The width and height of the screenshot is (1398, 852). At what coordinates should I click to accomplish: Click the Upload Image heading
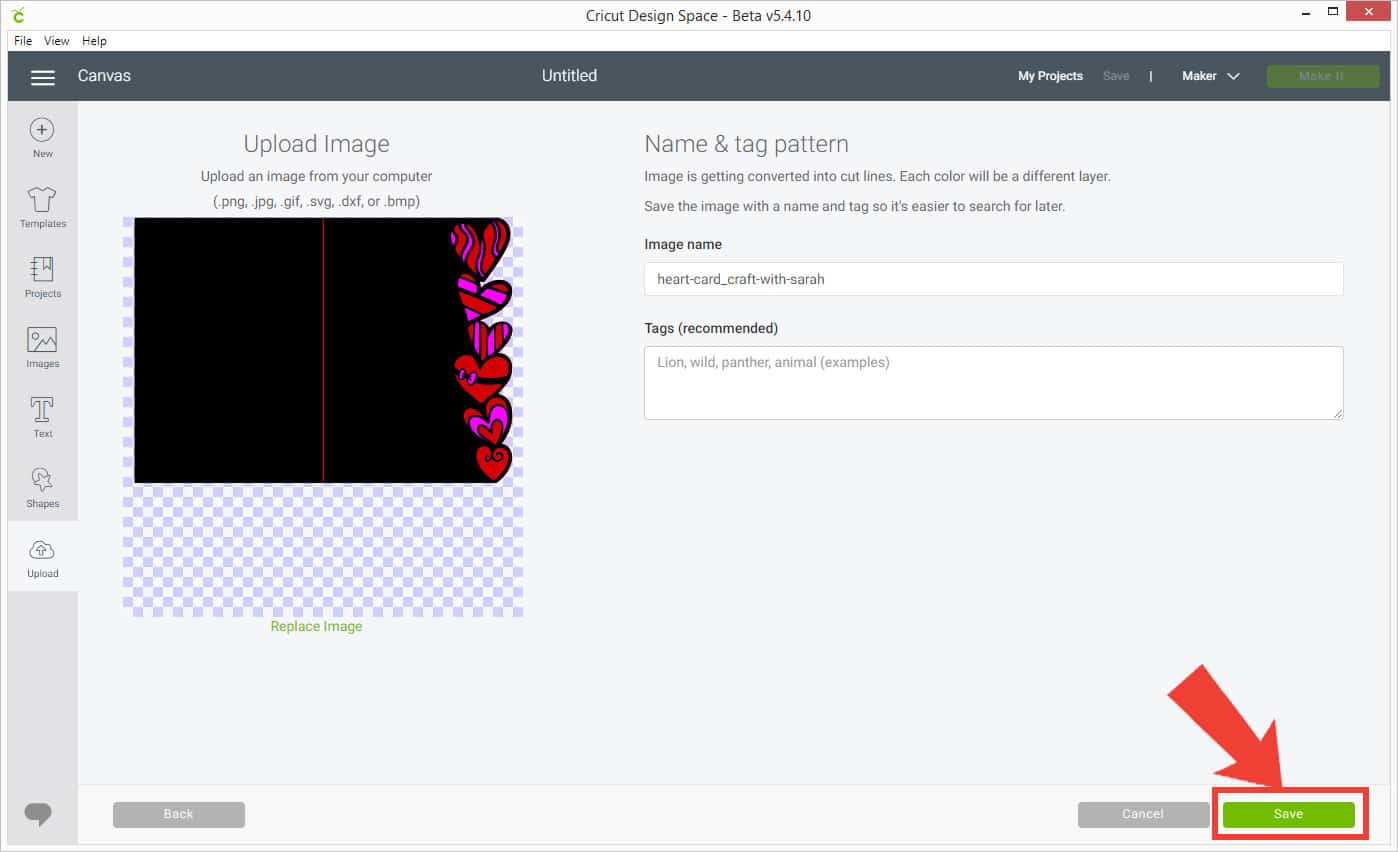click(x=316, y=144)
